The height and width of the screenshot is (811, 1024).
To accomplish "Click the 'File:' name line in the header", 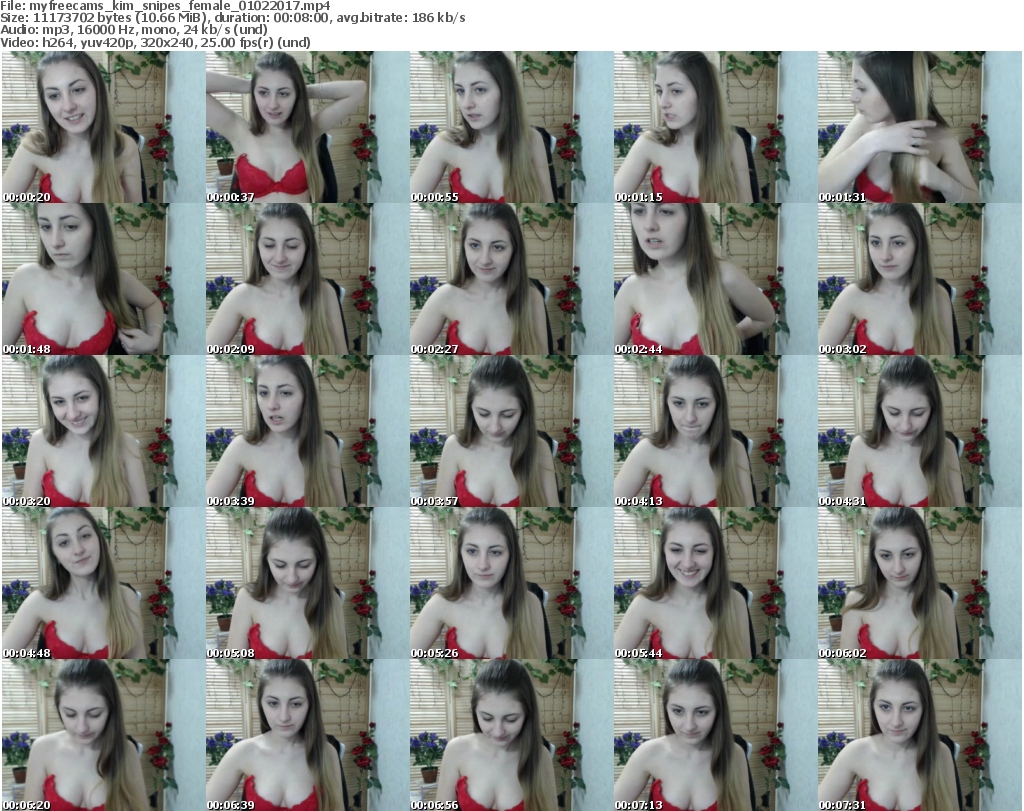I will click(165, 6).
